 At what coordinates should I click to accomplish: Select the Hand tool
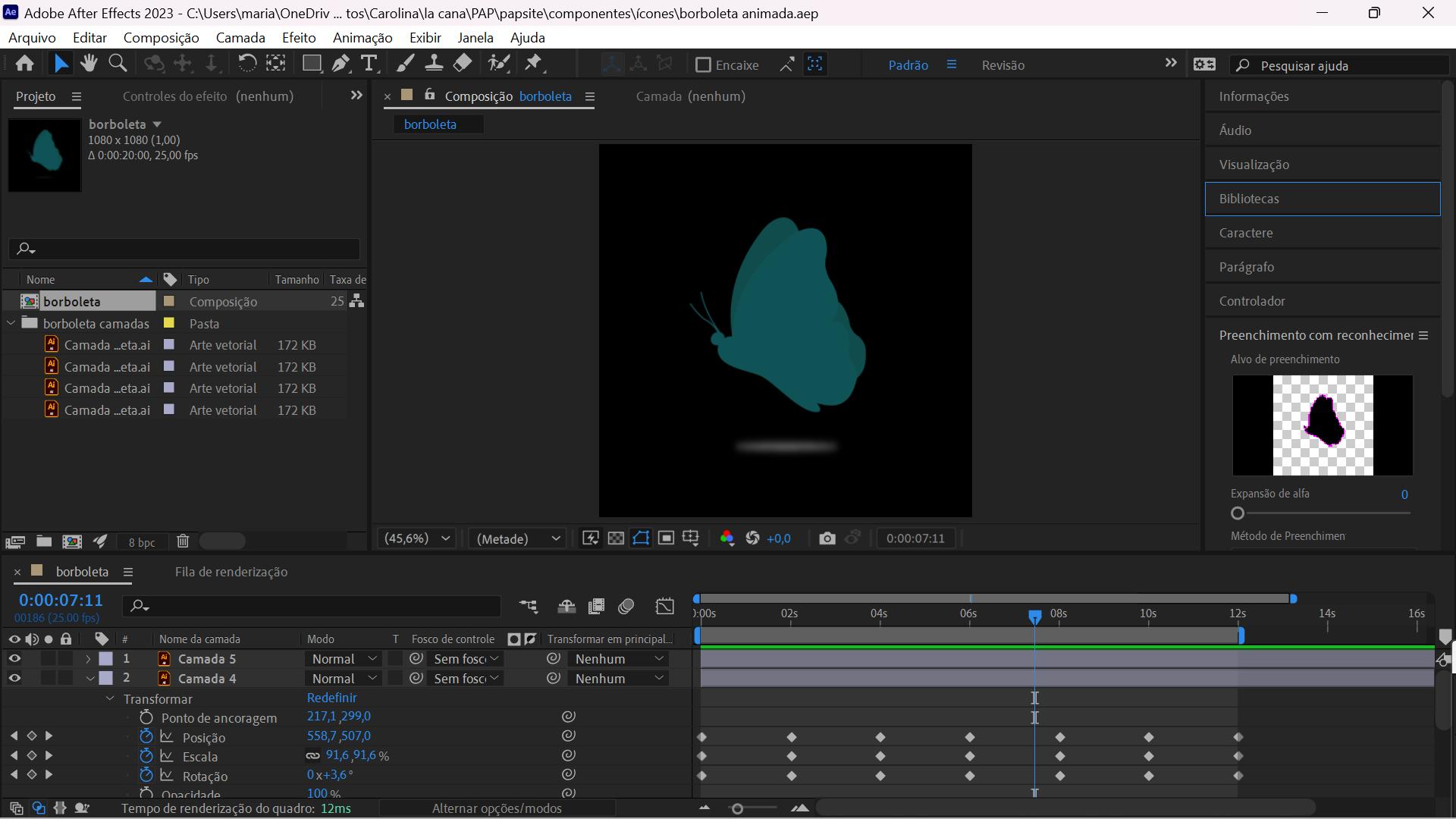tap(89, 64)
